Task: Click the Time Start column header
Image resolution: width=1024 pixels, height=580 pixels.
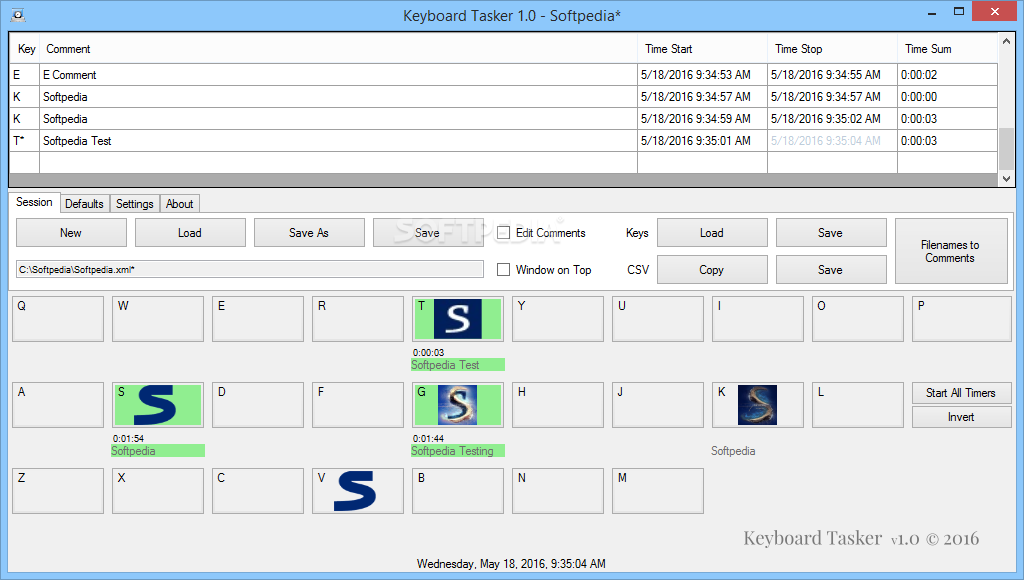Action: [702, 49]
